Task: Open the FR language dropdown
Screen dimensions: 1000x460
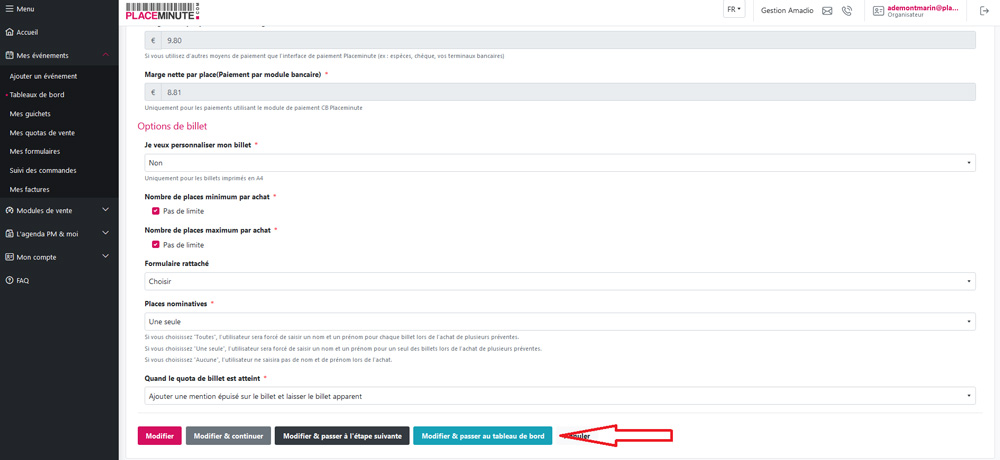Action: click(734, 10)
